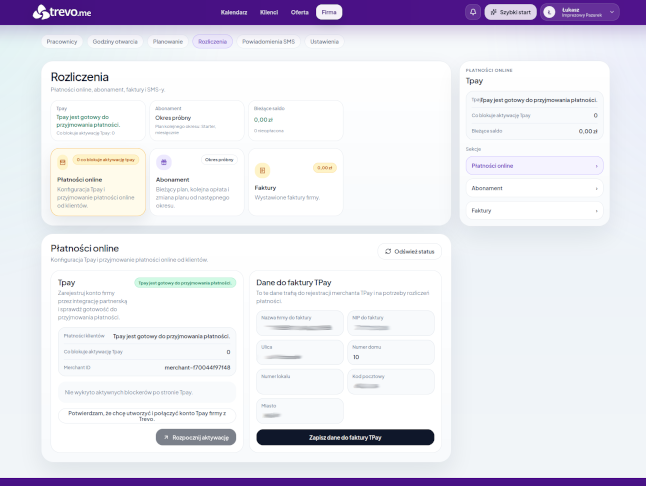Click the Abonament Okres próbny summary tile
Screen dimensions: 646x486
(197, 121)
